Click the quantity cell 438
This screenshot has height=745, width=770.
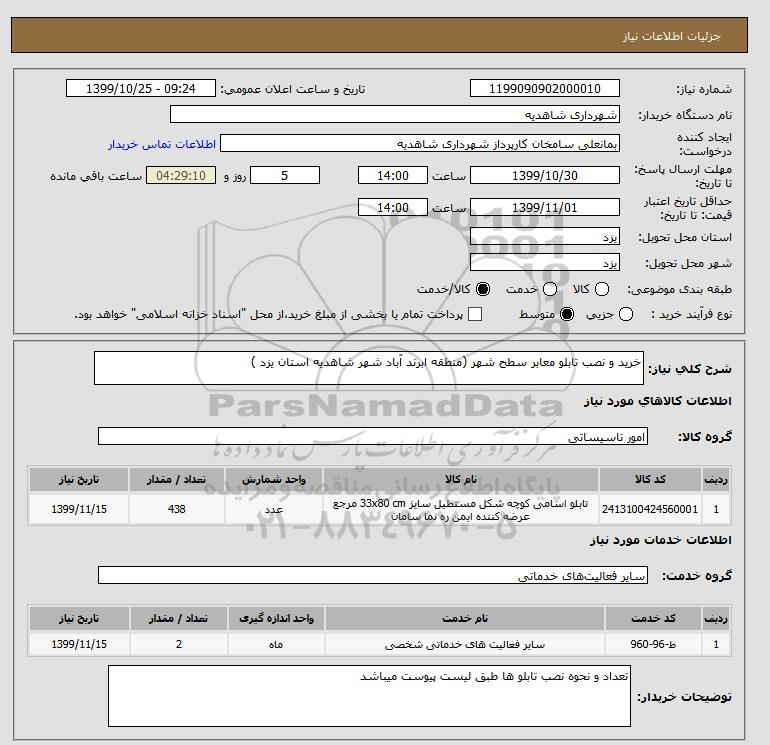pyautogui.click(x=177, y=509)
